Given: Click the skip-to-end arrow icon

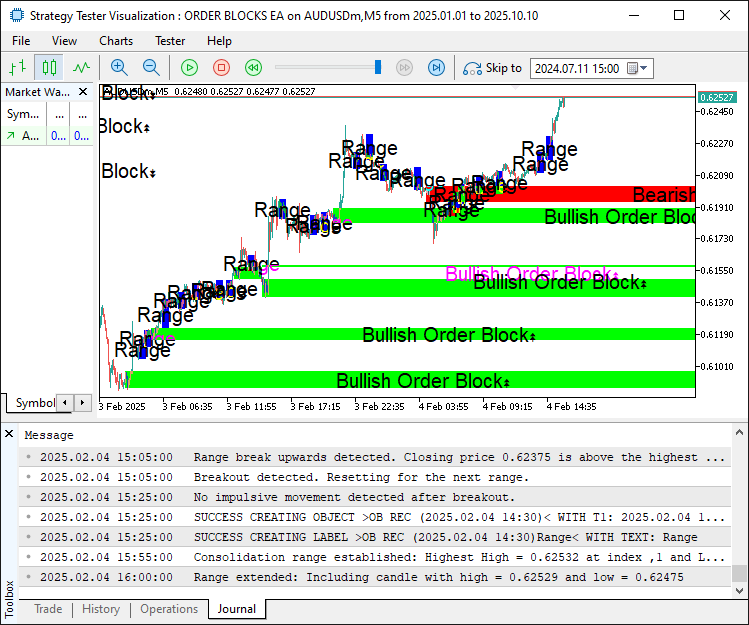Looking at the screenshot, I should click(436, 68).
